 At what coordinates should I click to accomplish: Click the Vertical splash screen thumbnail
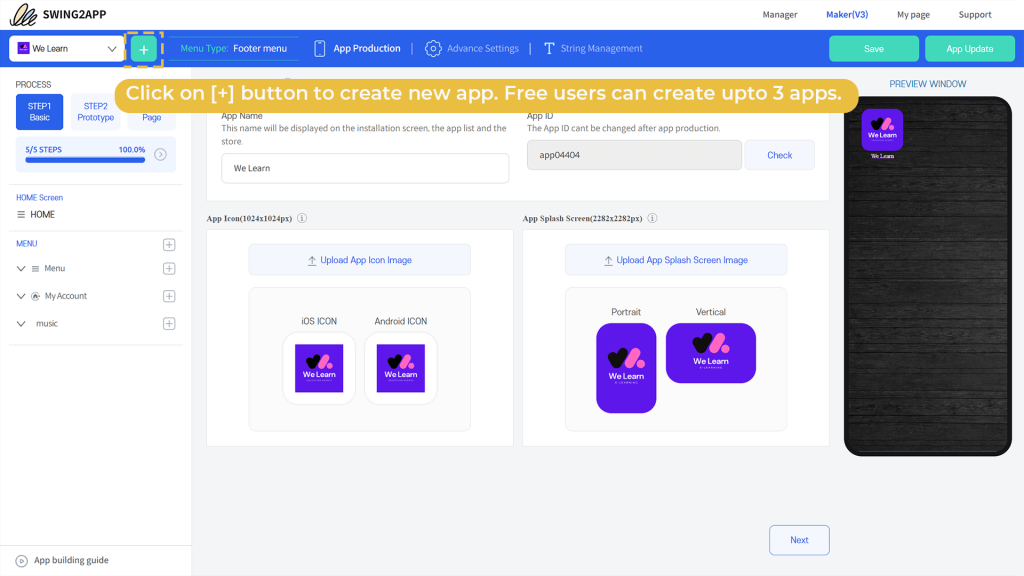coord(711,353)
